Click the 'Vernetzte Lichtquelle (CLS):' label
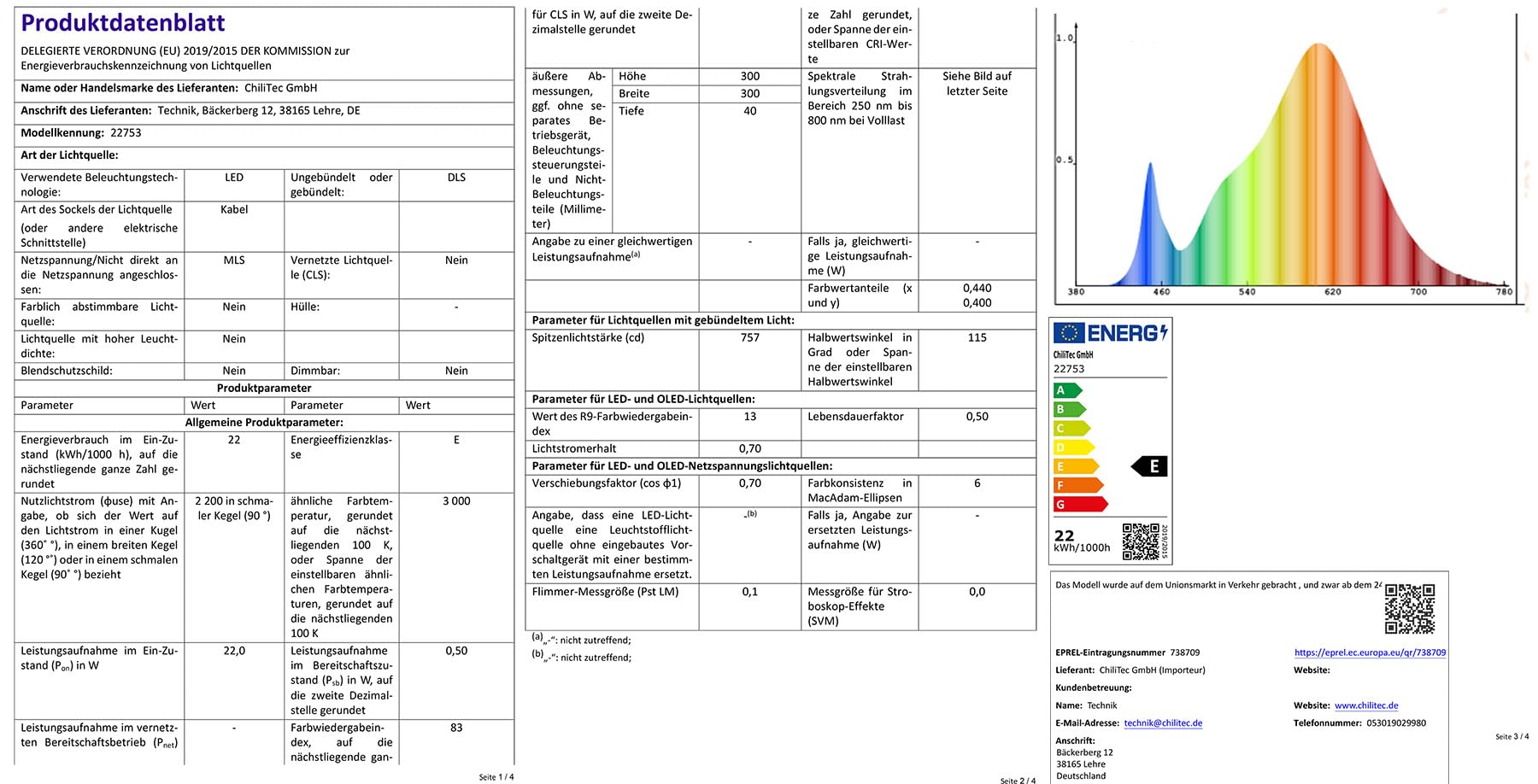The height and width of the screenshot is (784, 1538). tap(341, 267)
